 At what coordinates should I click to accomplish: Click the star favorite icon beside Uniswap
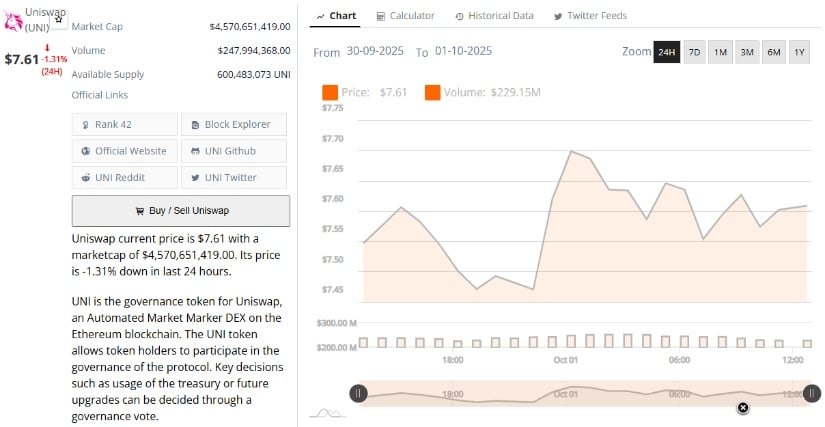(60, 18)
